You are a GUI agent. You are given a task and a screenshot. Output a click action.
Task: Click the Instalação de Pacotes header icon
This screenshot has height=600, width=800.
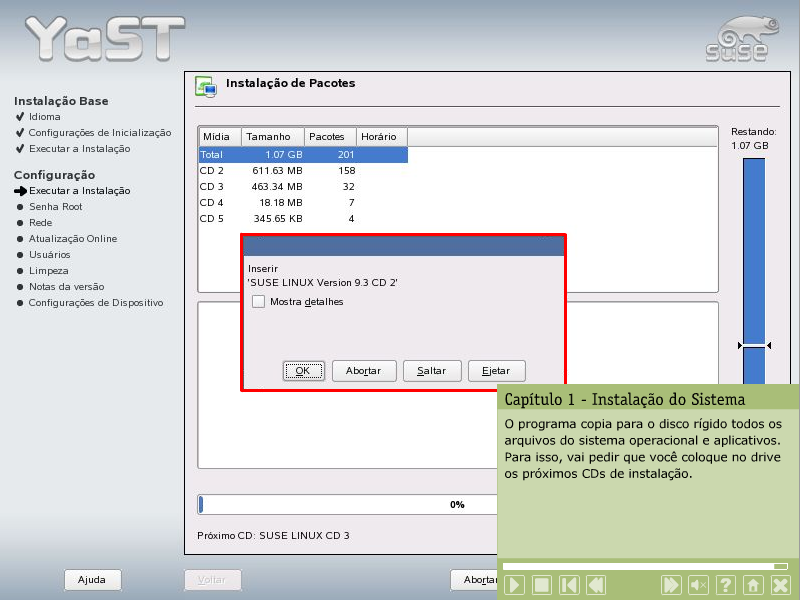pos(205,87)
